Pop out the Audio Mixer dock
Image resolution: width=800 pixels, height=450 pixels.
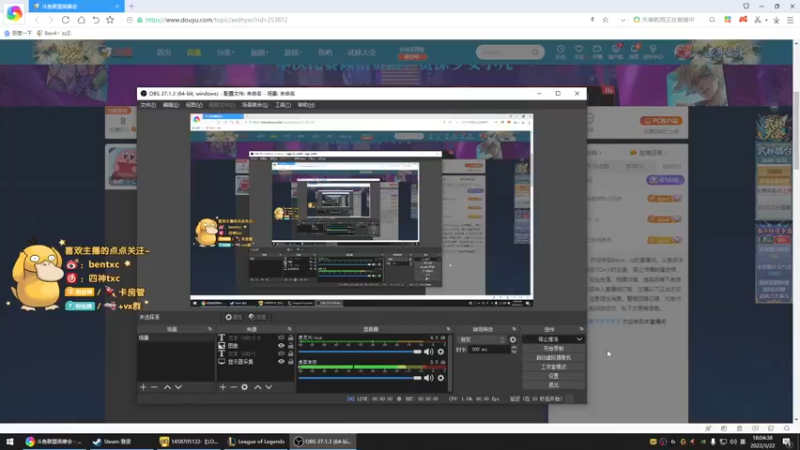pyautogui.click(x=448, y=329)
